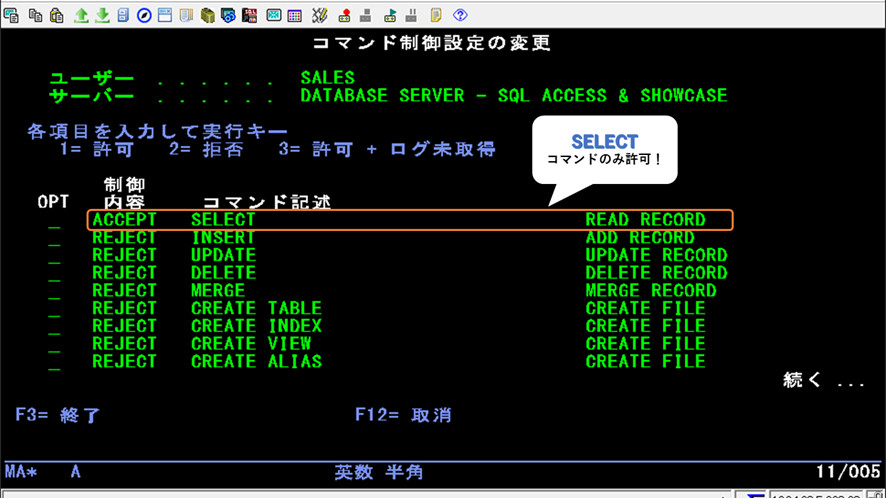886x498 pixels.
Task: Click the green download arrow Receive File icon
Action: click(x=101, y=15)
